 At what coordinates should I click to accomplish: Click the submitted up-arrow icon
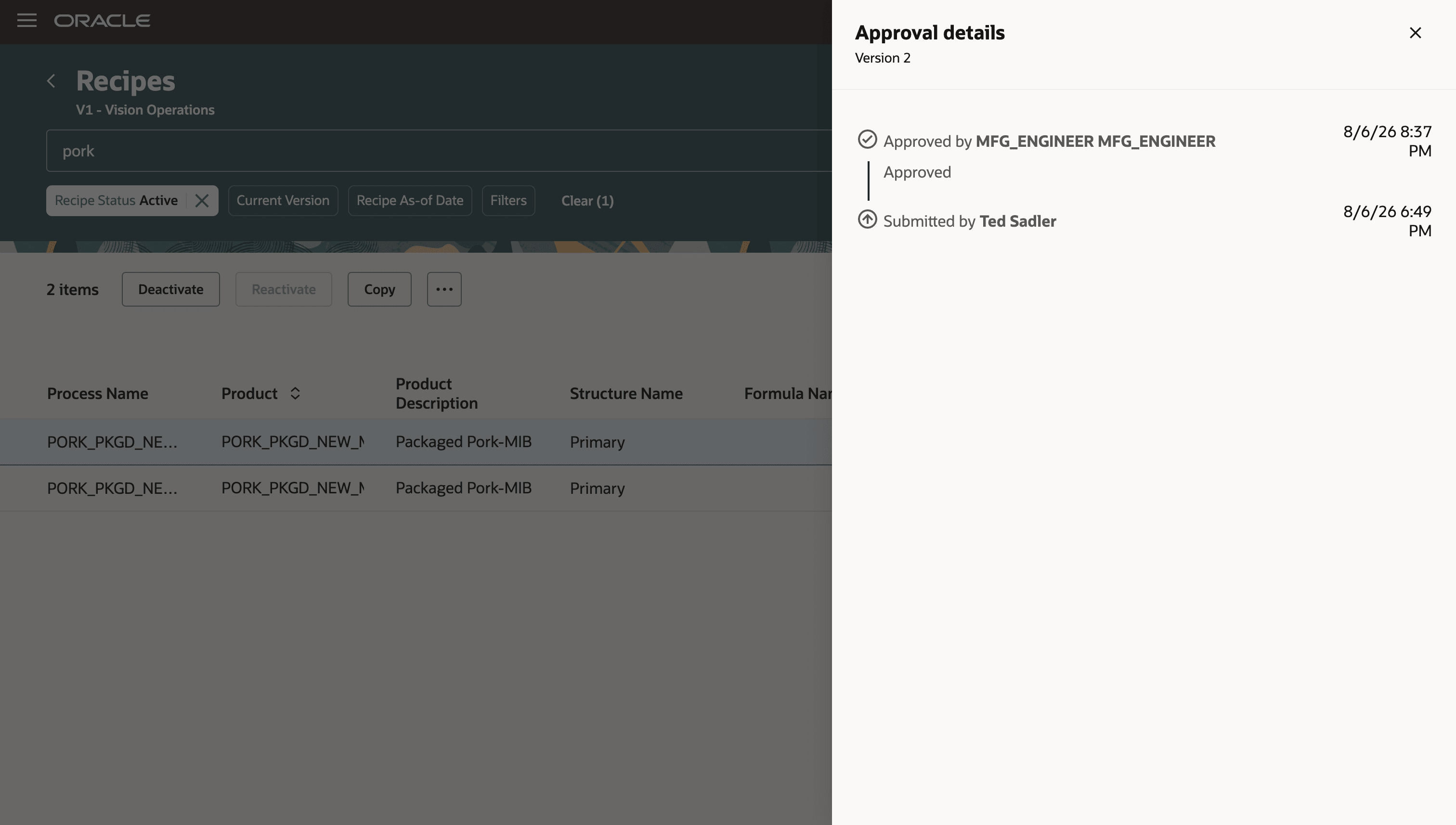(x=867, y=219)
